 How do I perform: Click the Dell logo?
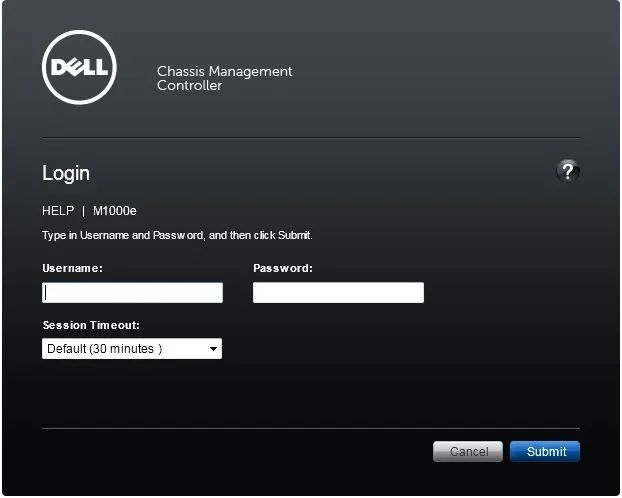(79, 67)
